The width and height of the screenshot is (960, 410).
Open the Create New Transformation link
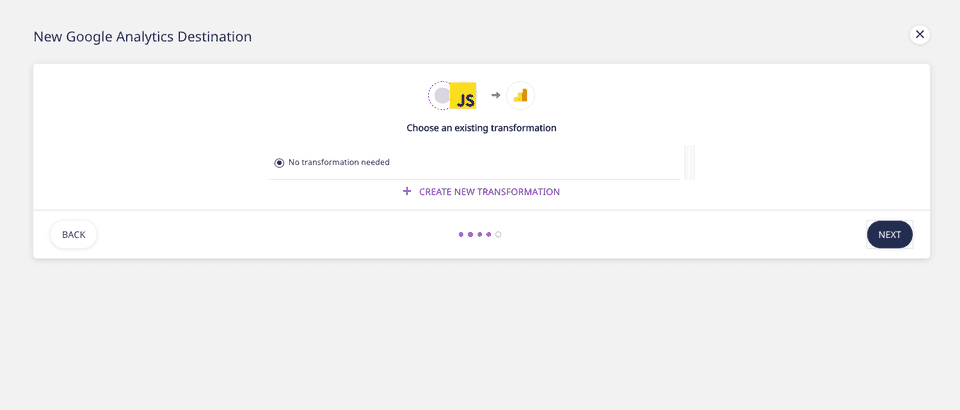(489, 191)
